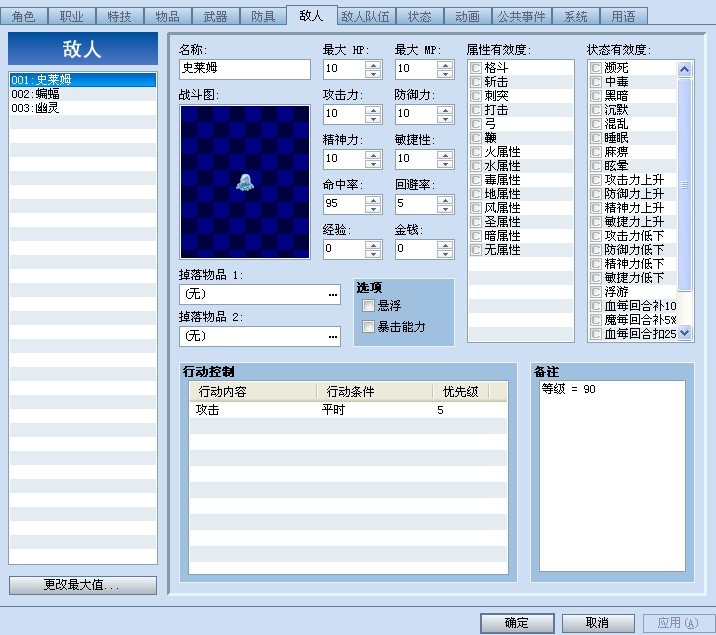Click the state list scroll-up arrow

(684, 69)
